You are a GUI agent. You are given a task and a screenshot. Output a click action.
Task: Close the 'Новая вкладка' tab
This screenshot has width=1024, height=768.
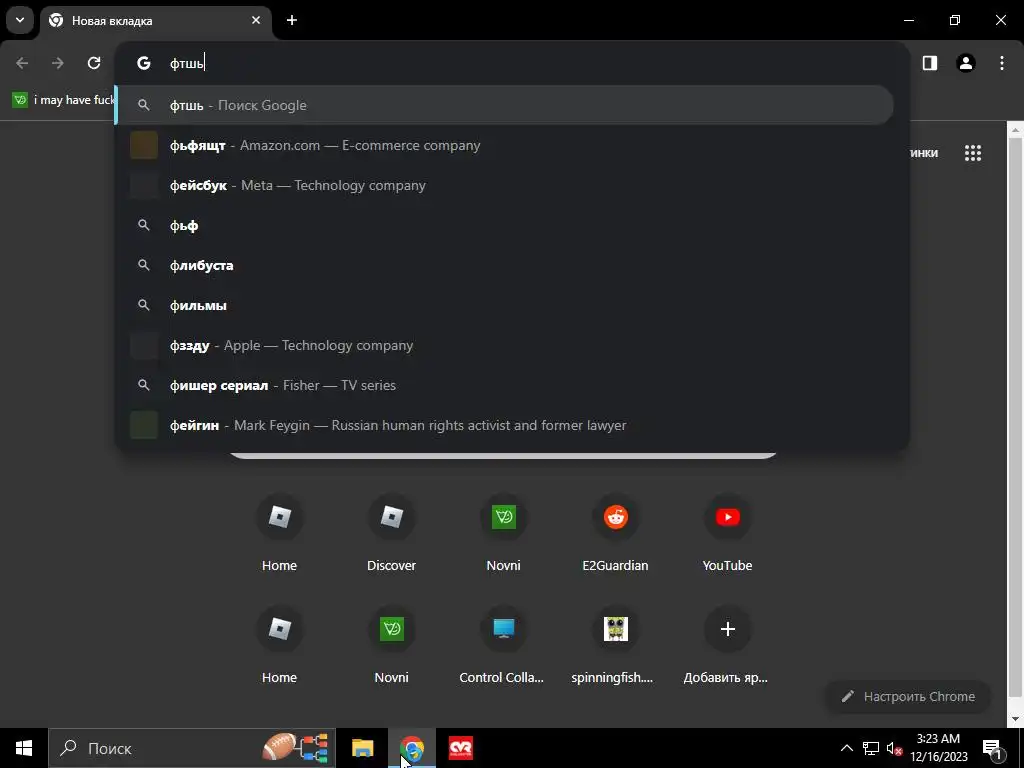coord(256,20)
